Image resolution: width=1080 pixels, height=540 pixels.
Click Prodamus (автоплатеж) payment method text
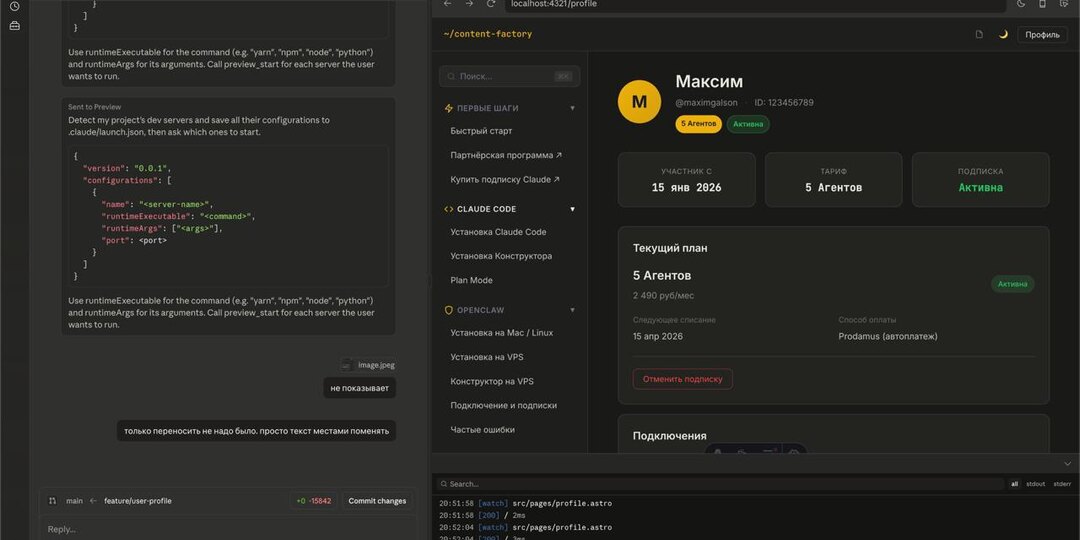(888, 336)
